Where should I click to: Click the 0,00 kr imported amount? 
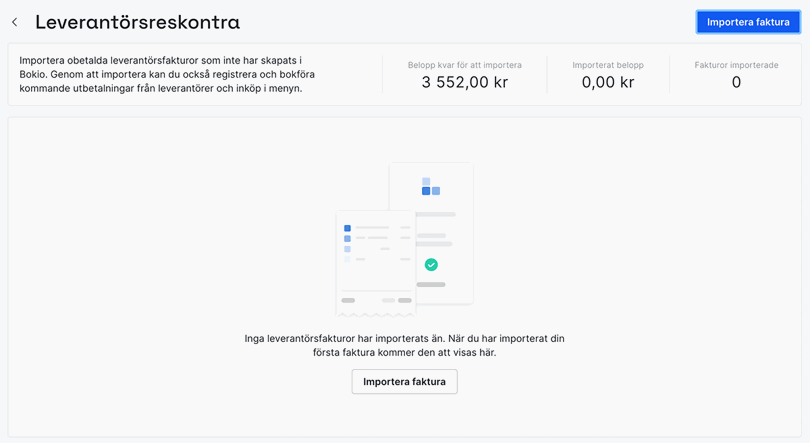point(608,83)
